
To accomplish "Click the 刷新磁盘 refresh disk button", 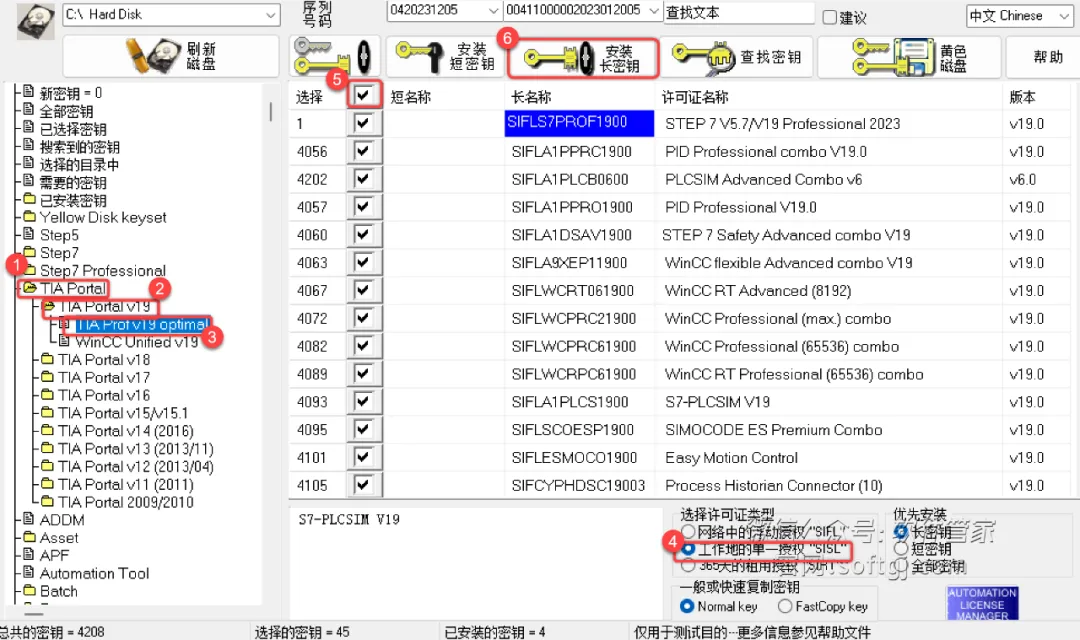I will point(171,56).
